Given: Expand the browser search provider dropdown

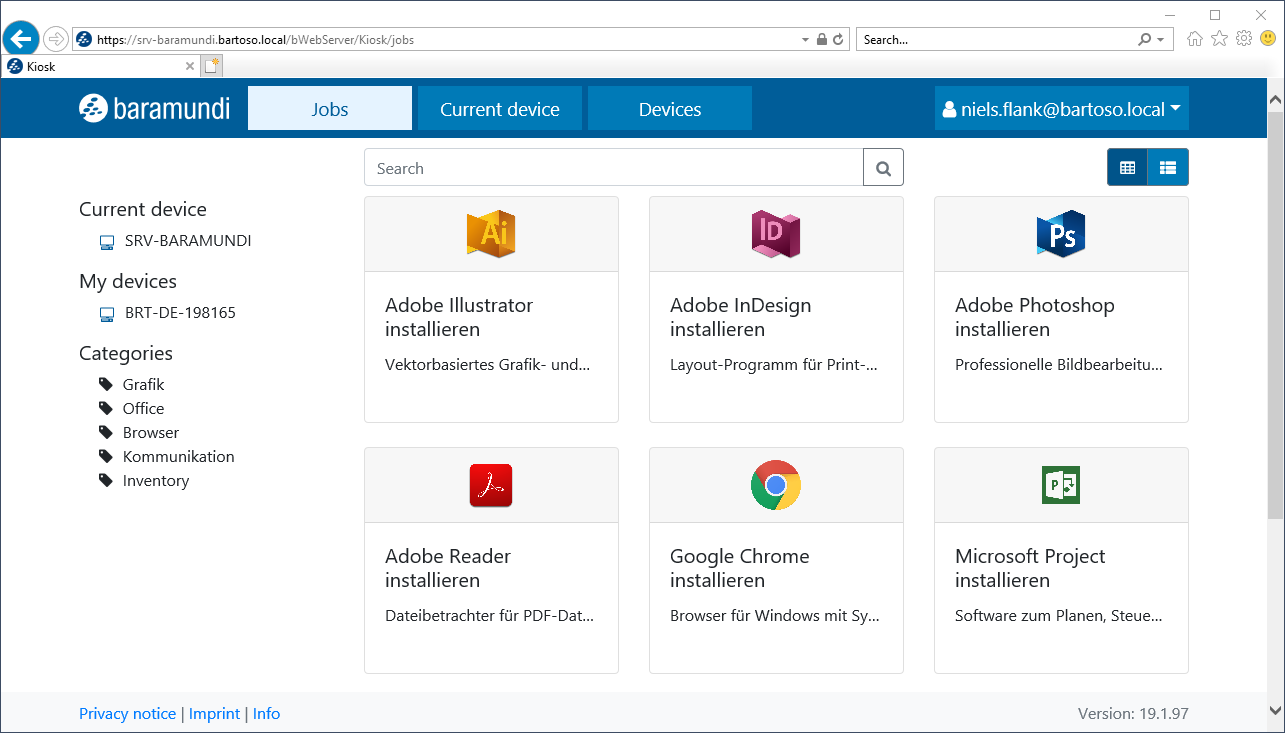Looking at the screenshot, I should point(1160,40).
